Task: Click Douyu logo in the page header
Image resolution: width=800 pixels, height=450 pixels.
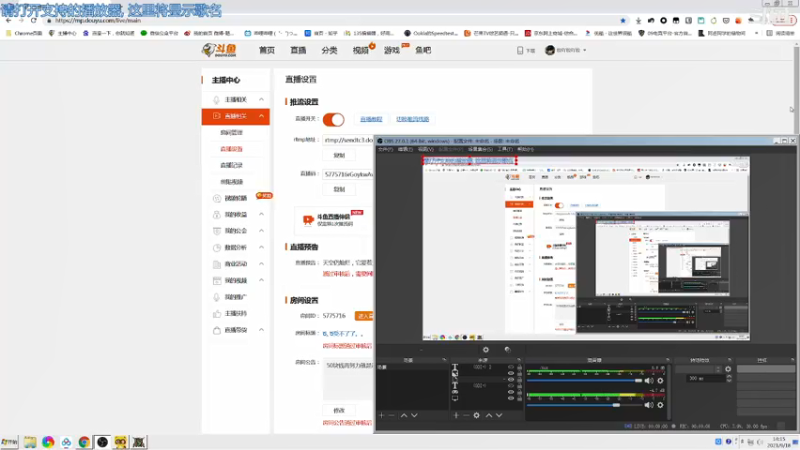Action: click(219, 50)
